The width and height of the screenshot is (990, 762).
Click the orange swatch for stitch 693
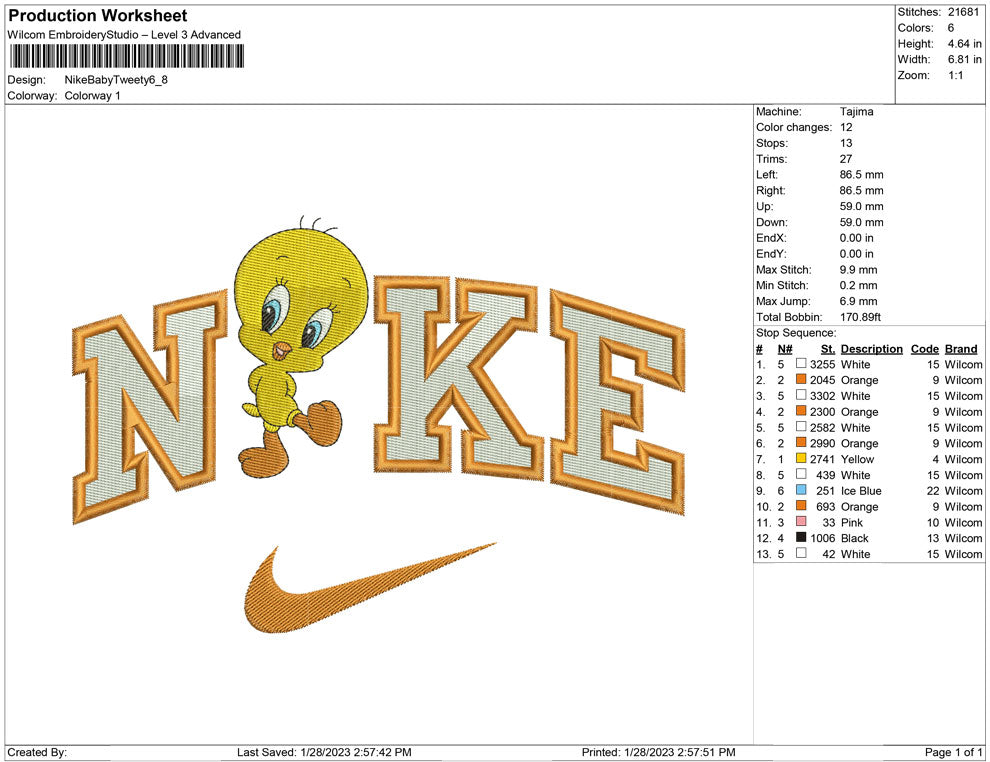pyautogui.click(x=801, y=506)
